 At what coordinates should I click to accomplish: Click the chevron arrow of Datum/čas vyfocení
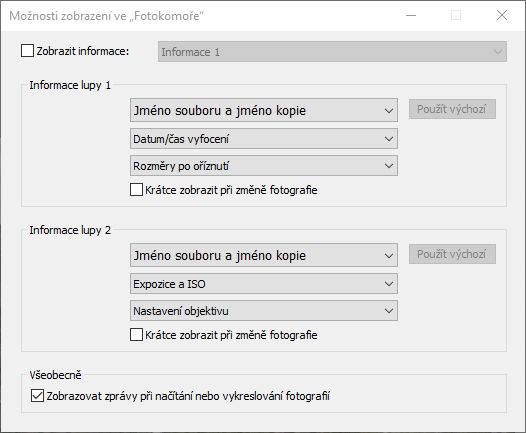(x=389, y=139)
